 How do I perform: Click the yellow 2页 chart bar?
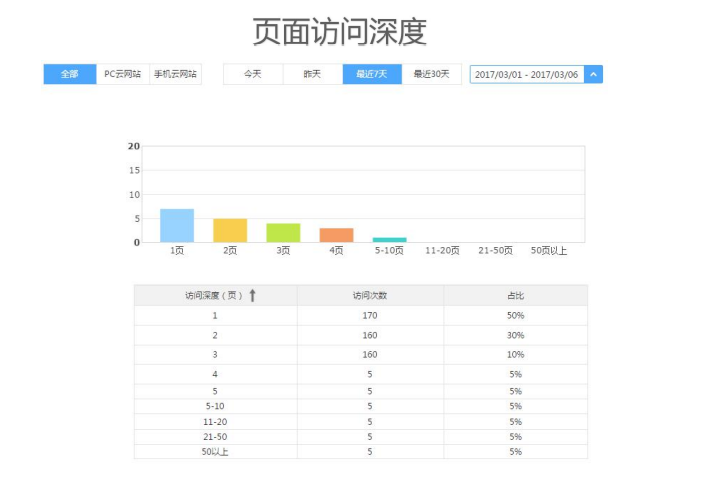230,230
